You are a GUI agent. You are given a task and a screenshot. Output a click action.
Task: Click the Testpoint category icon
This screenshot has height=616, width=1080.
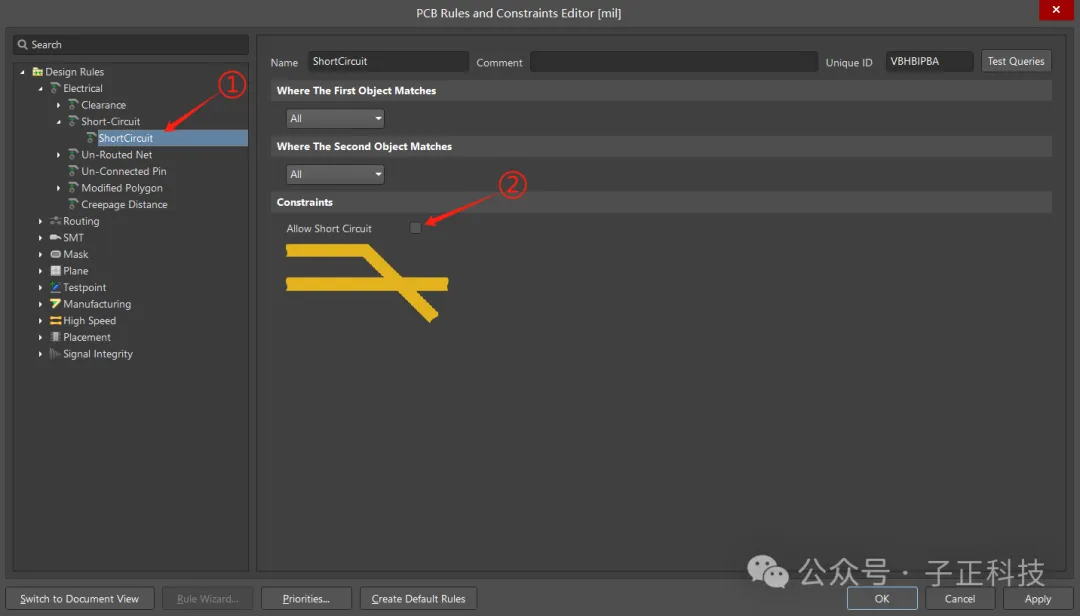pyautogui.click(x=55, y=287)
